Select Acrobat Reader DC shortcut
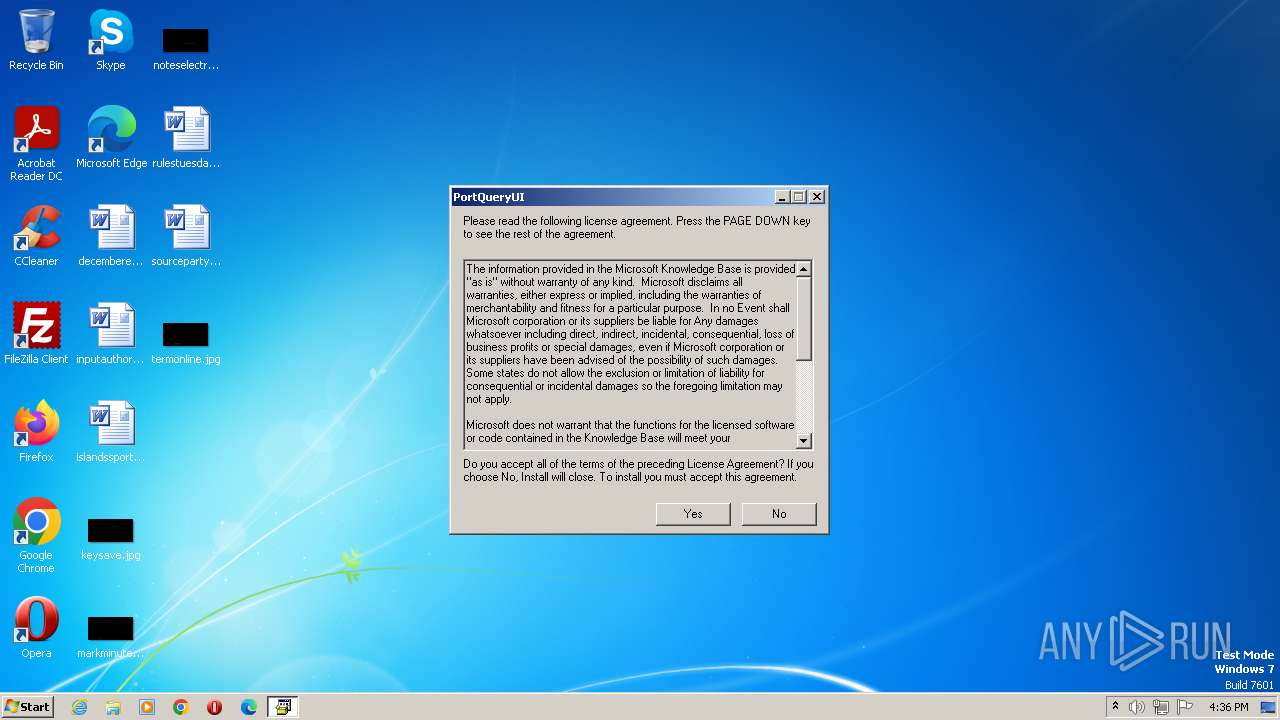The image size is (1280, 720). [36, 144]
